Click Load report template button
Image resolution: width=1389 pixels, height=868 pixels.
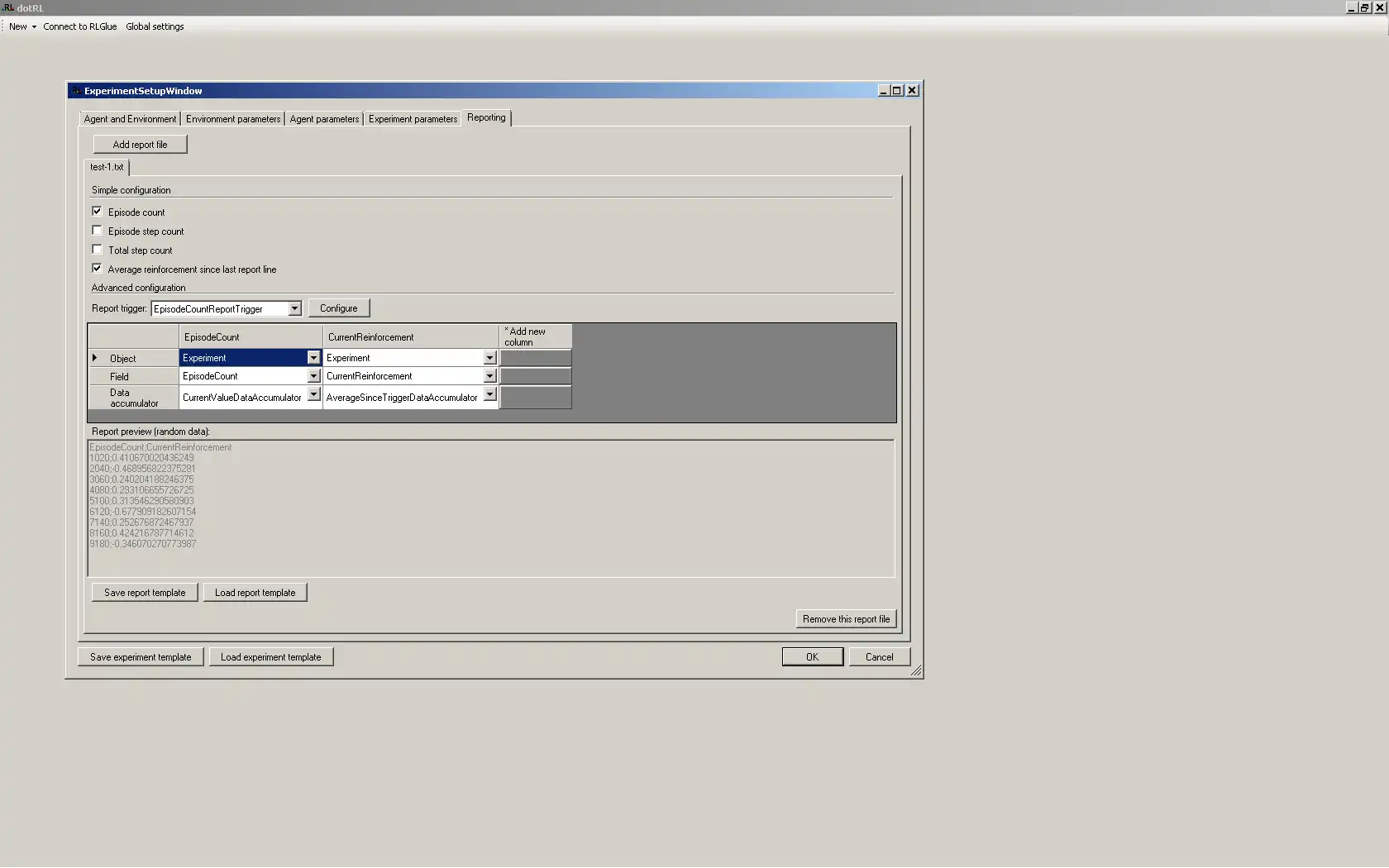pyautogui.click(x=255, y=593)
